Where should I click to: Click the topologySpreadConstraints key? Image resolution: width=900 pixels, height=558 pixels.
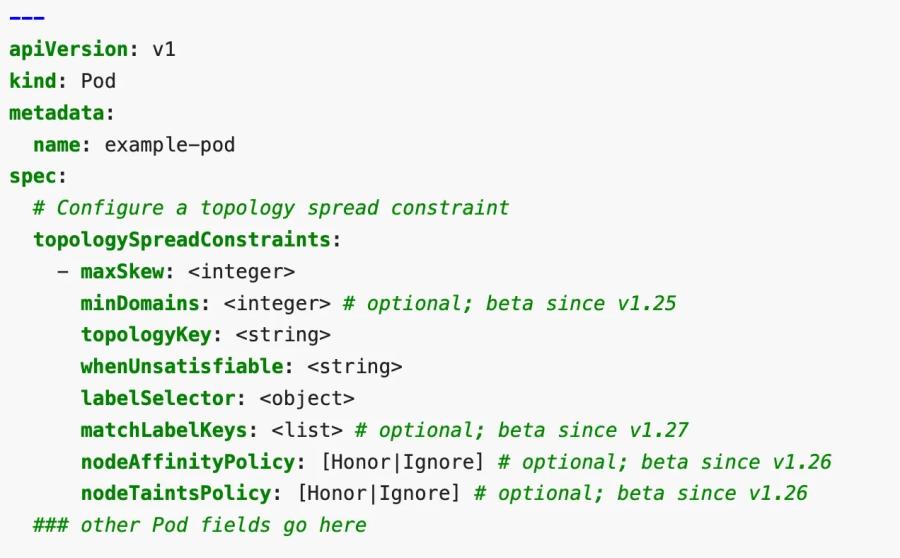pyautogui.click(x=182, y=240)
